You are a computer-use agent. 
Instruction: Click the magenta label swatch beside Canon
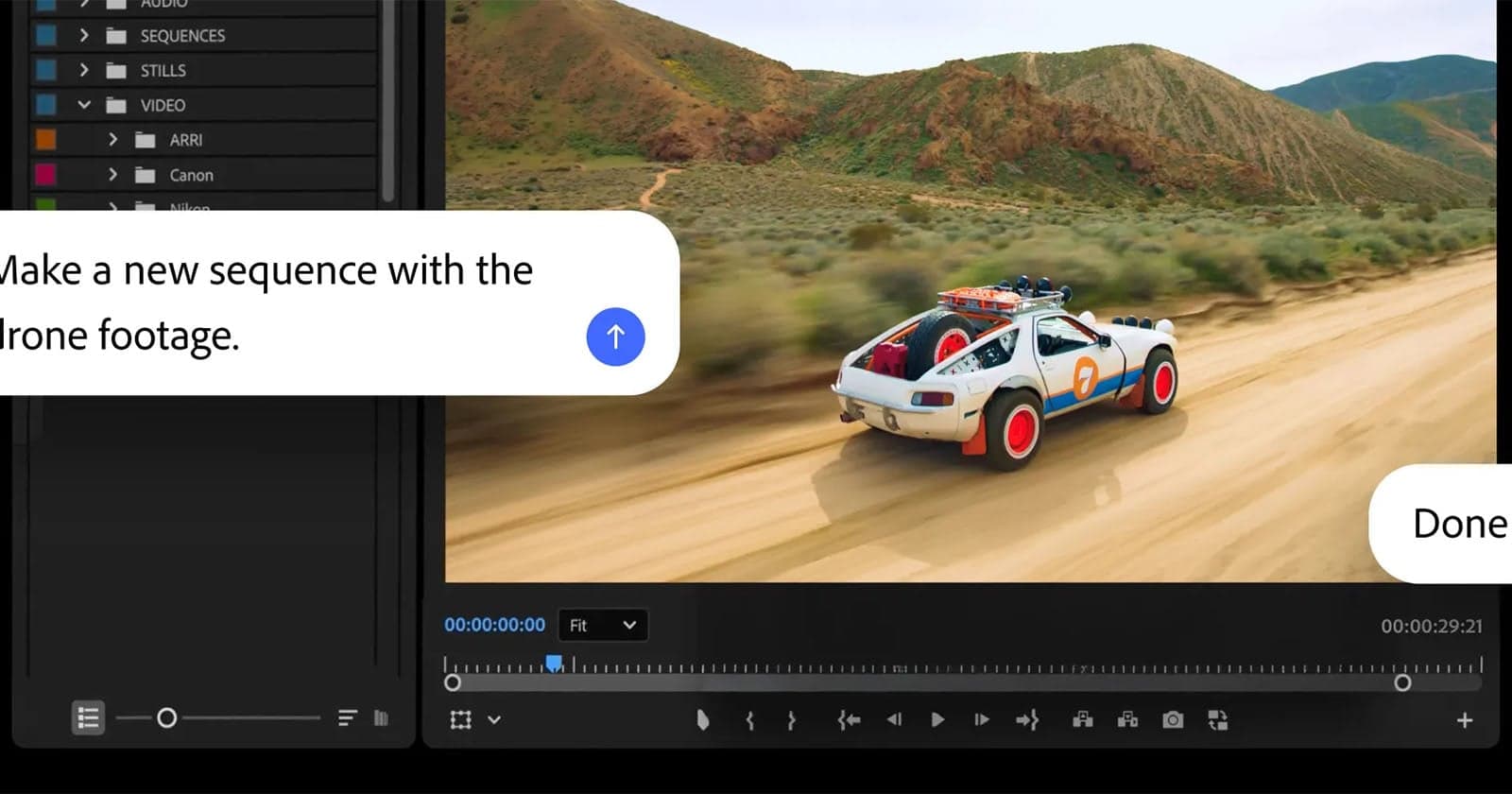pos(45,175)
